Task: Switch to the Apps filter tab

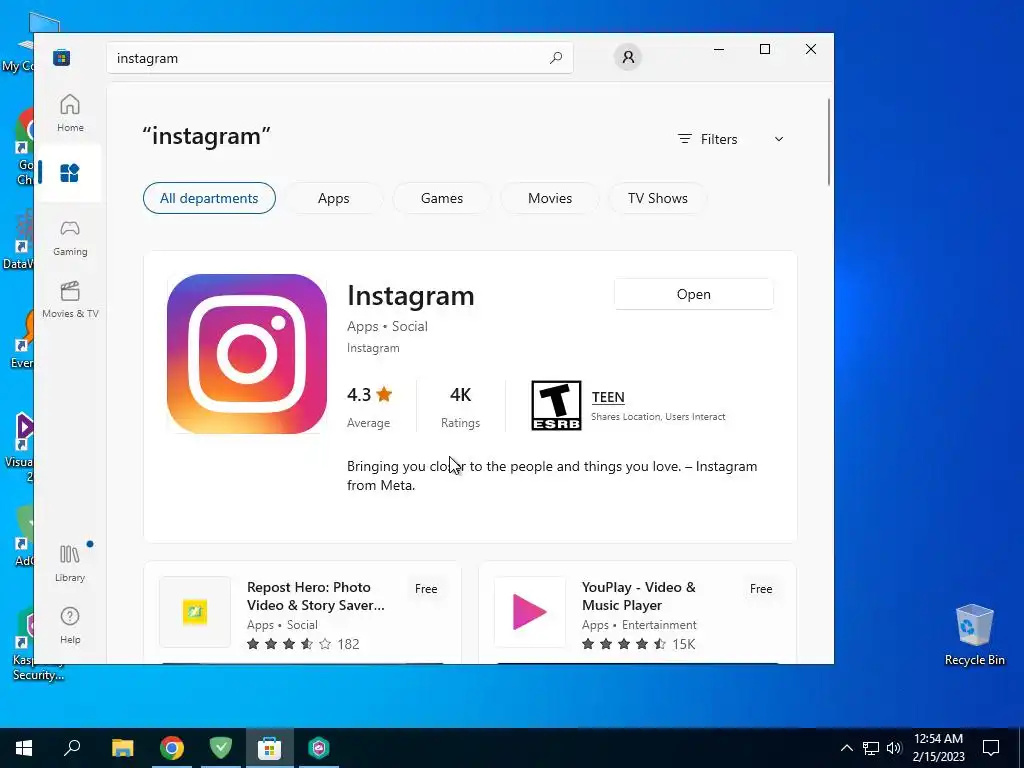Action: click(x=333, y=198)
